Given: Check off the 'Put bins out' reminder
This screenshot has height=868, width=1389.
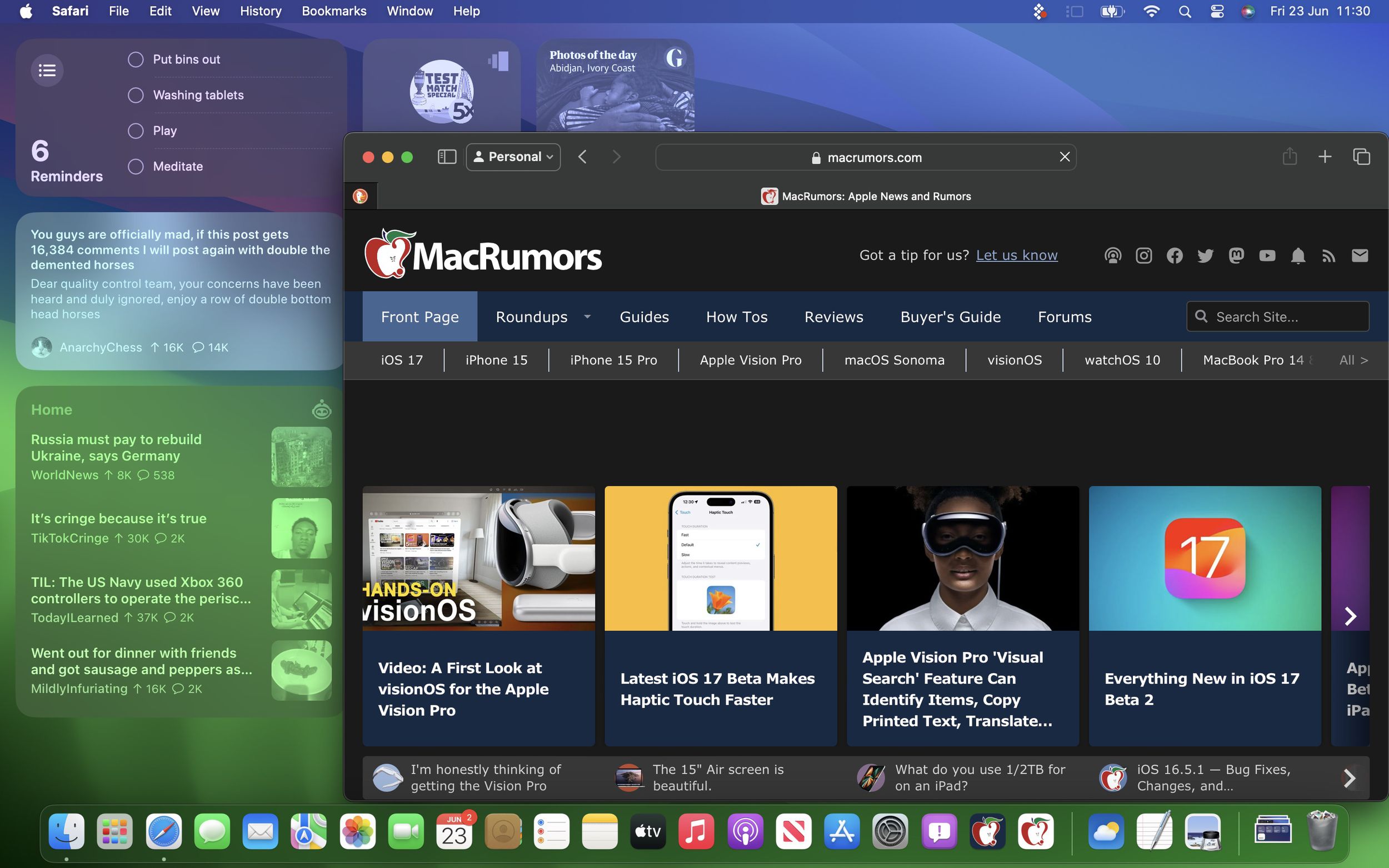Looking at the screenshot, I should (136, 59).
